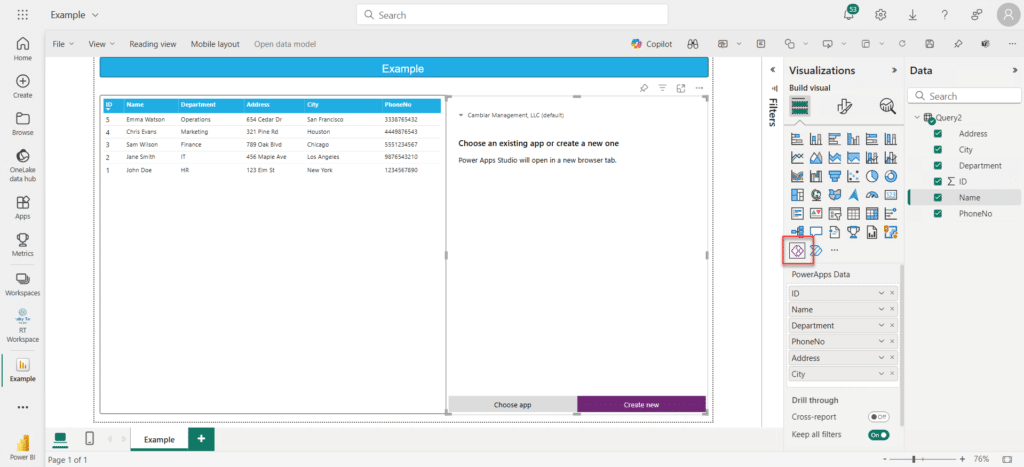This screenshot has height=467, width=1024.
Task: Click the Data pane search field
Action: pos(964,96)
